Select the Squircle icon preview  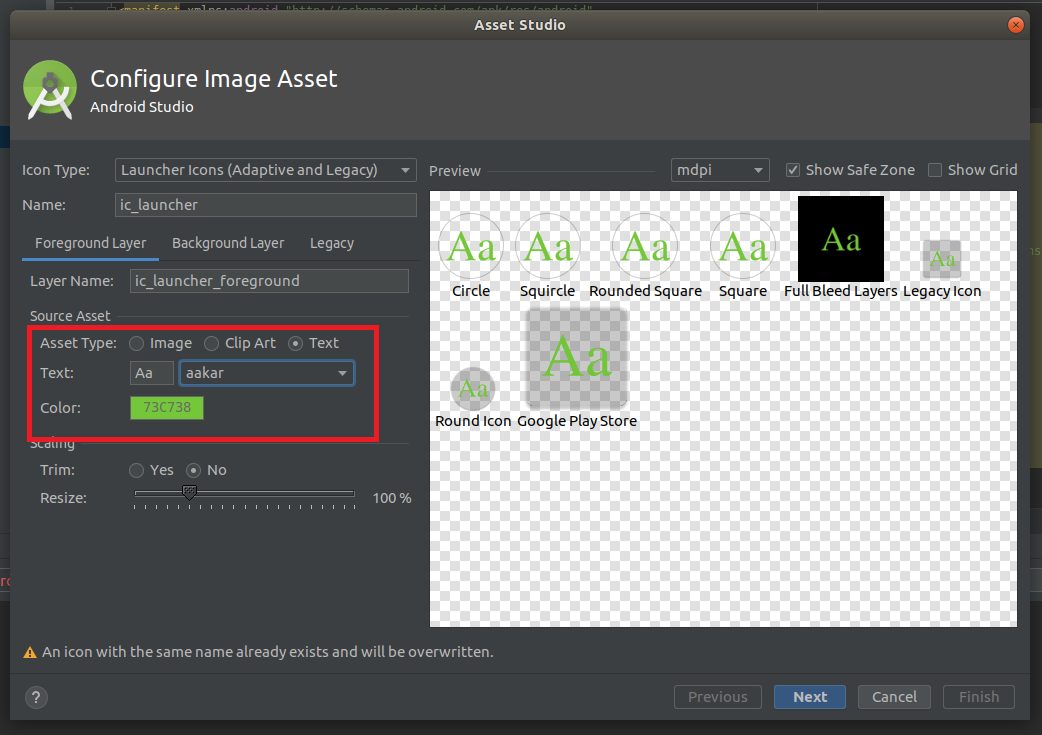pos(547,245)
